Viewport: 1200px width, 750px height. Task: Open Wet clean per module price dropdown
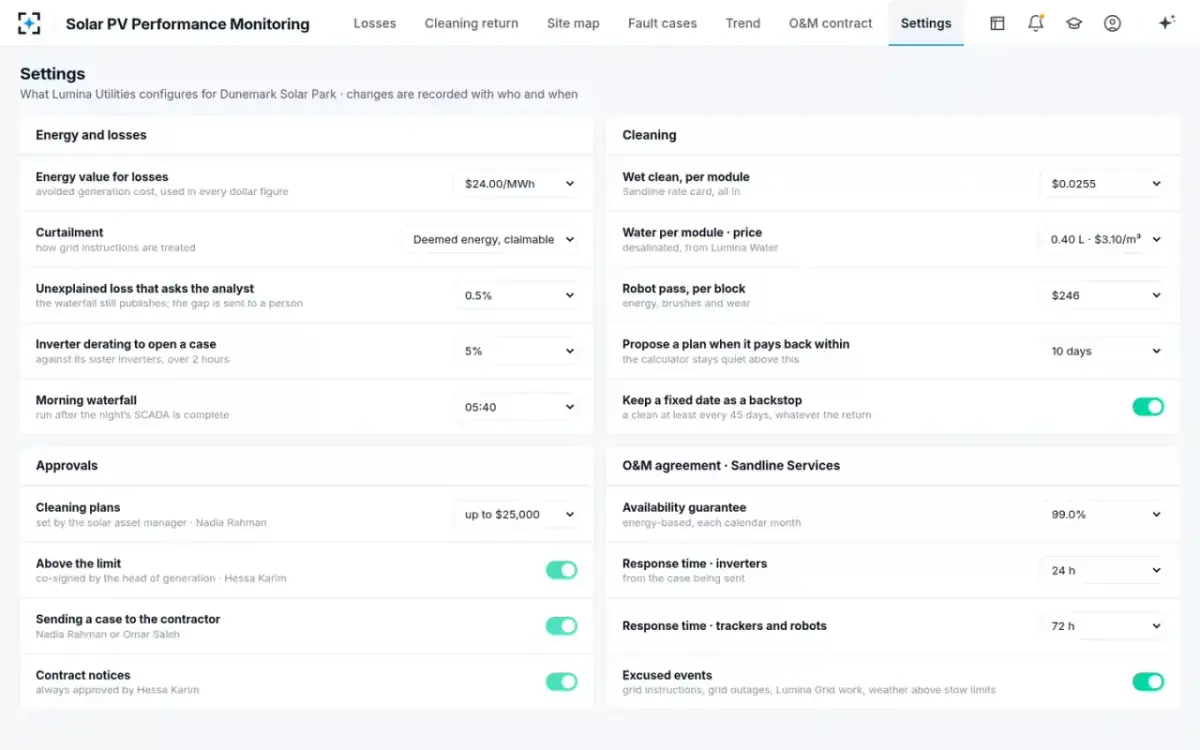[x=1102, y=184]
